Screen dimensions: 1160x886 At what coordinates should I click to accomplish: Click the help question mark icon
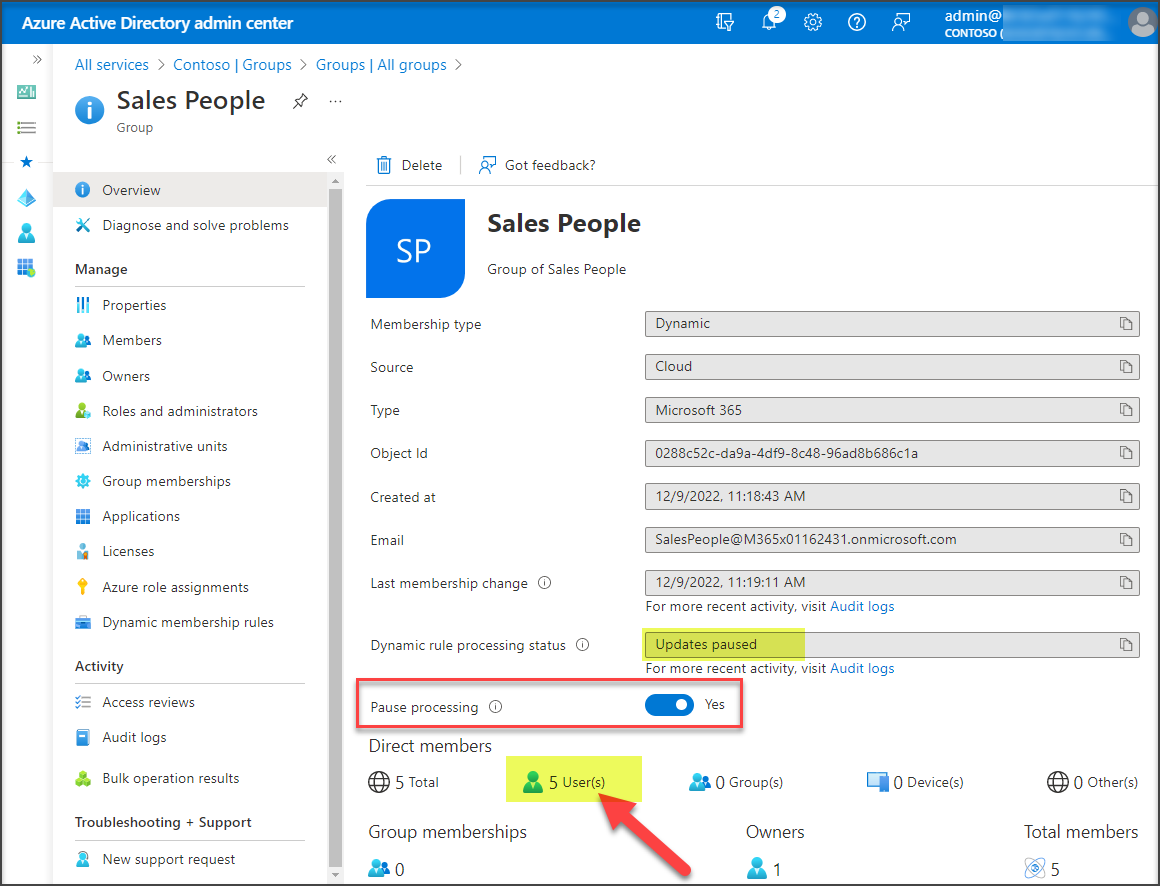(857, 22)
